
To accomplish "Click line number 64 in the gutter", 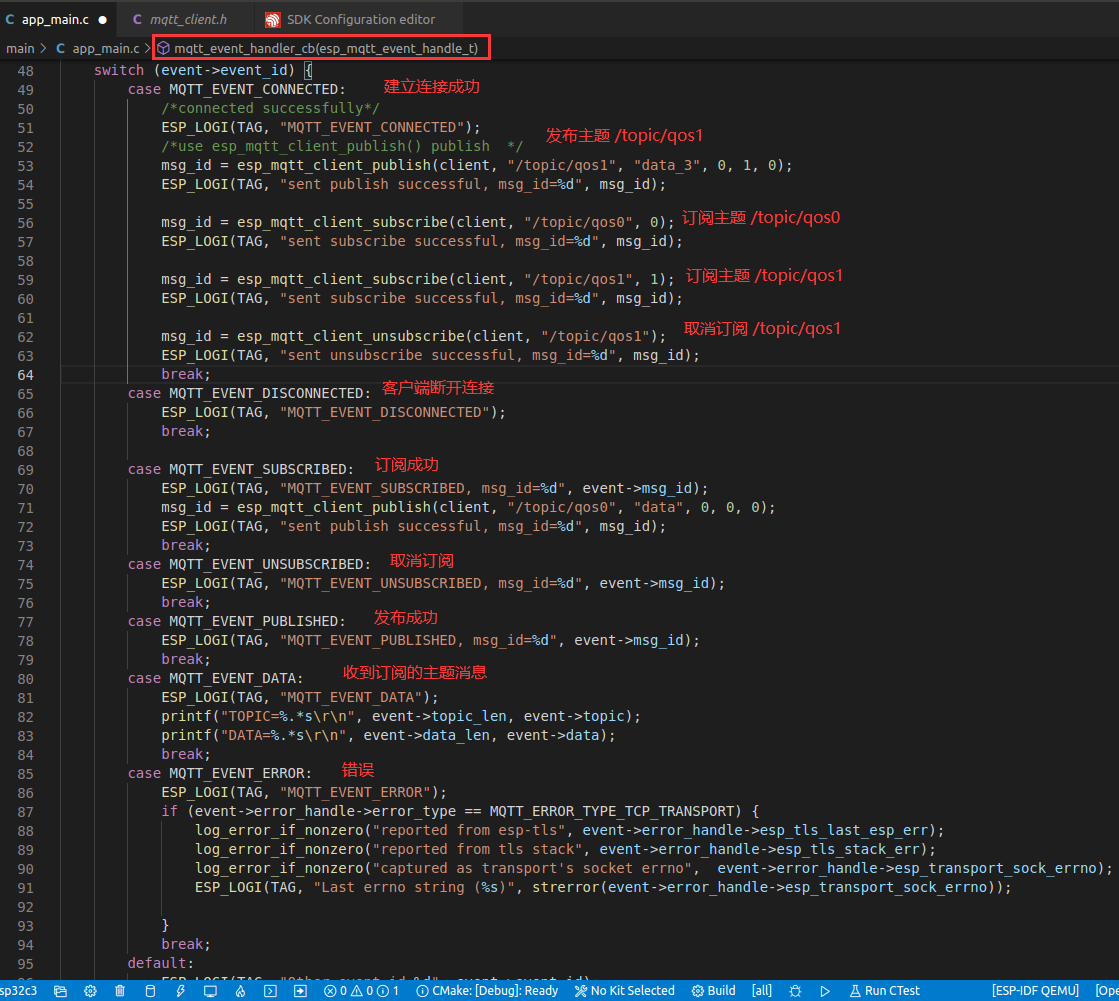I will [x=26, y=375].
